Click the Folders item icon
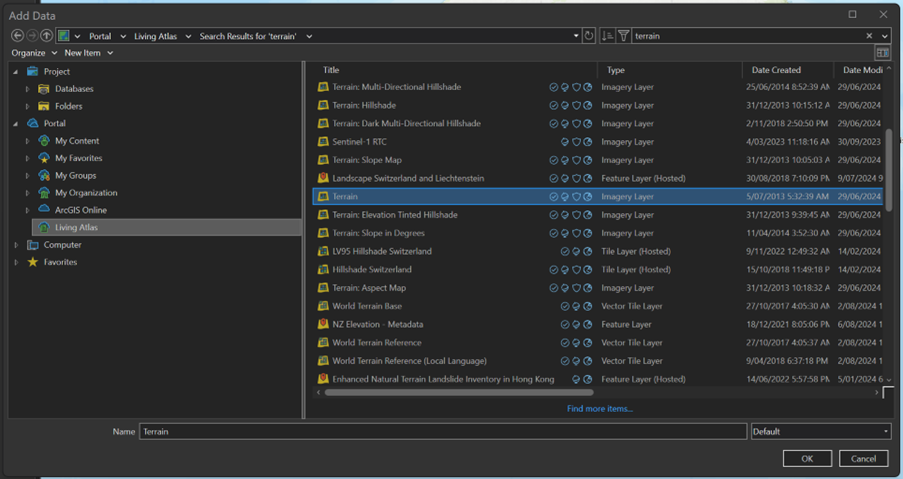The width and height of the screenshot is (903, 479). click(x=44, y=106)
